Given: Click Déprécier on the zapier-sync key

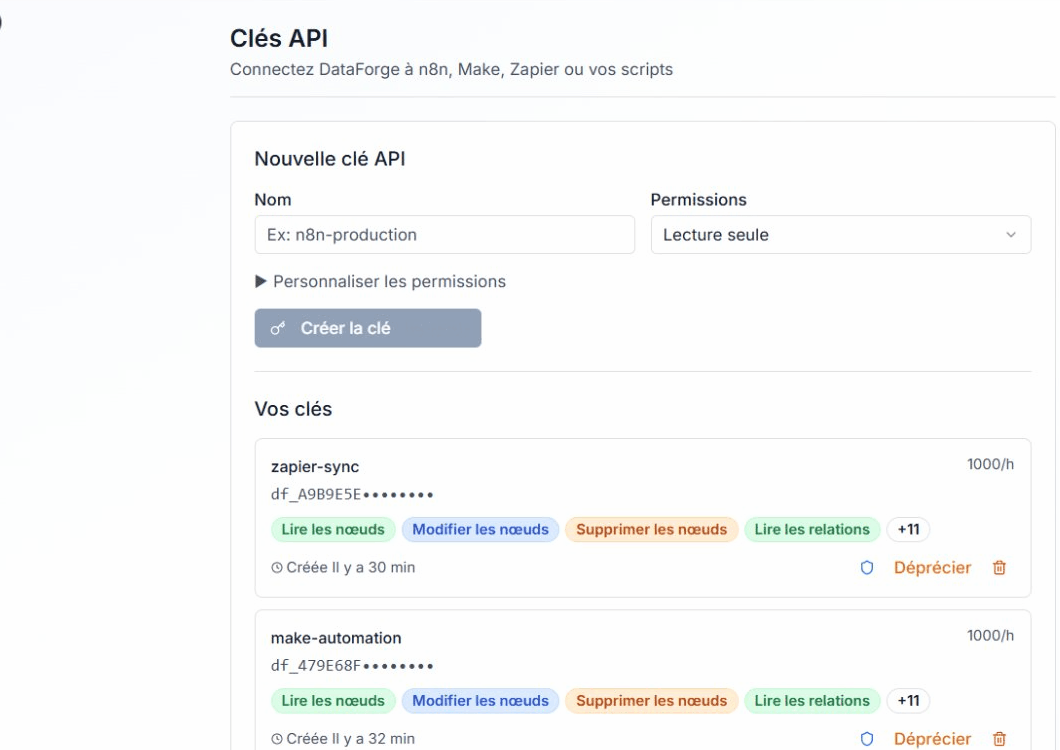Looking at the screenshot, I should pos(930,567).
